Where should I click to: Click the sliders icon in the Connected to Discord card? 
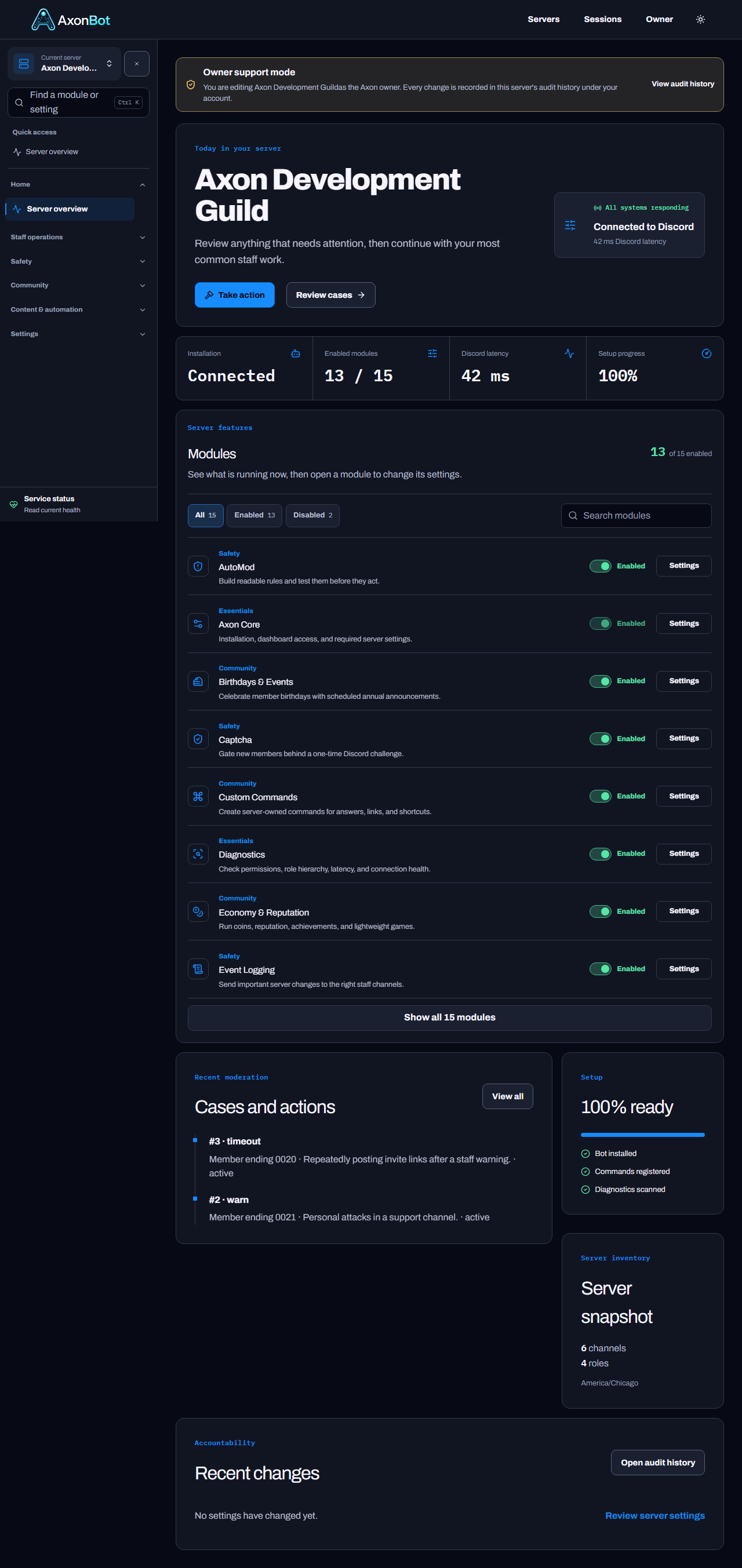point(570,225)
